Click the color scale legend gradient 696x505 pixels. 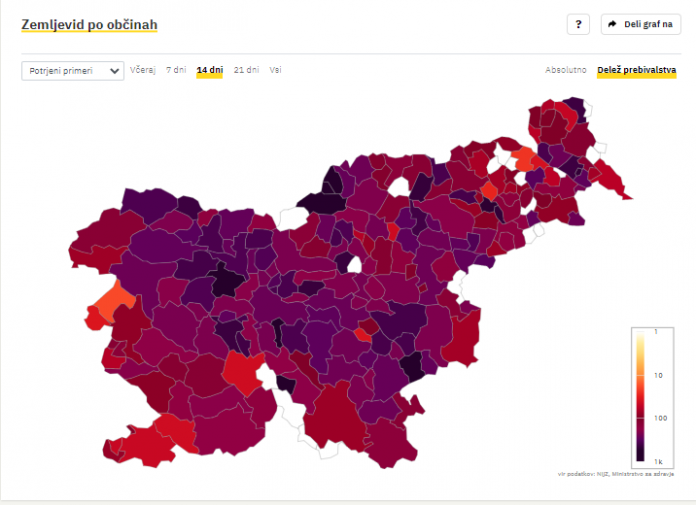(x=640, y=396)
